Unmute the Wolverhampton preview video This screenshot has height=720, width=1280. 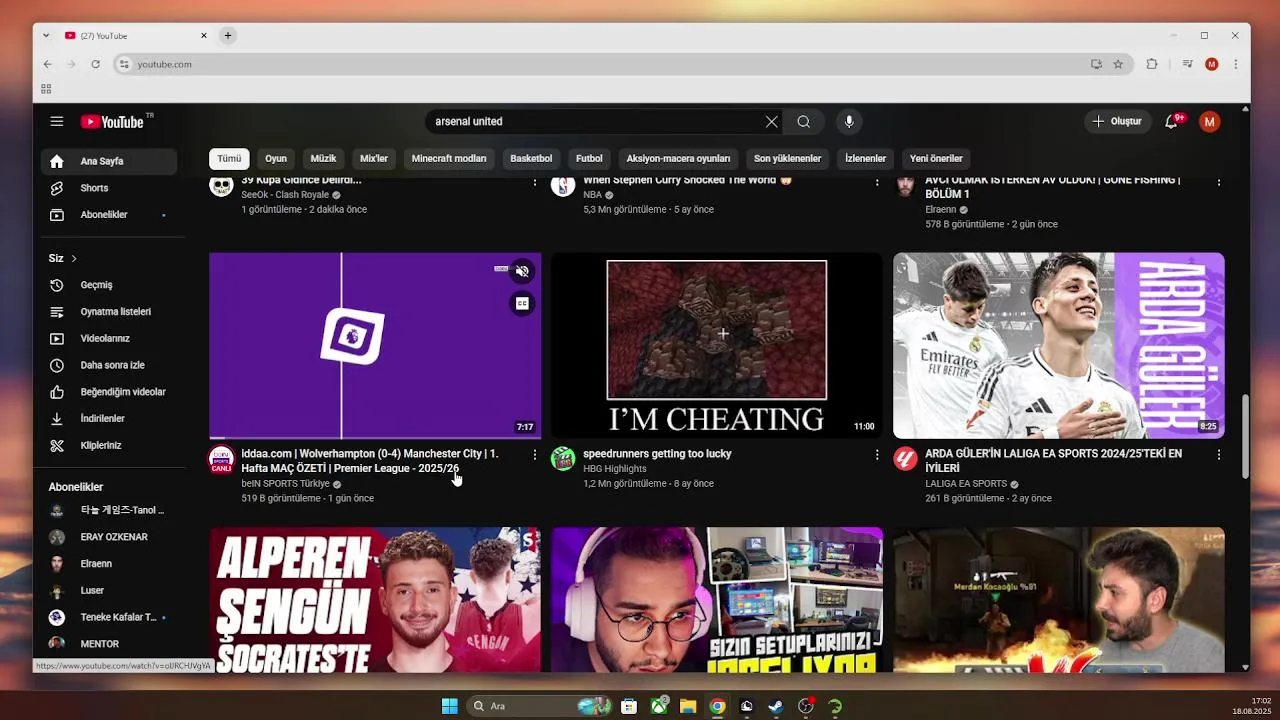pyautogui.click(x=522, y=271)
